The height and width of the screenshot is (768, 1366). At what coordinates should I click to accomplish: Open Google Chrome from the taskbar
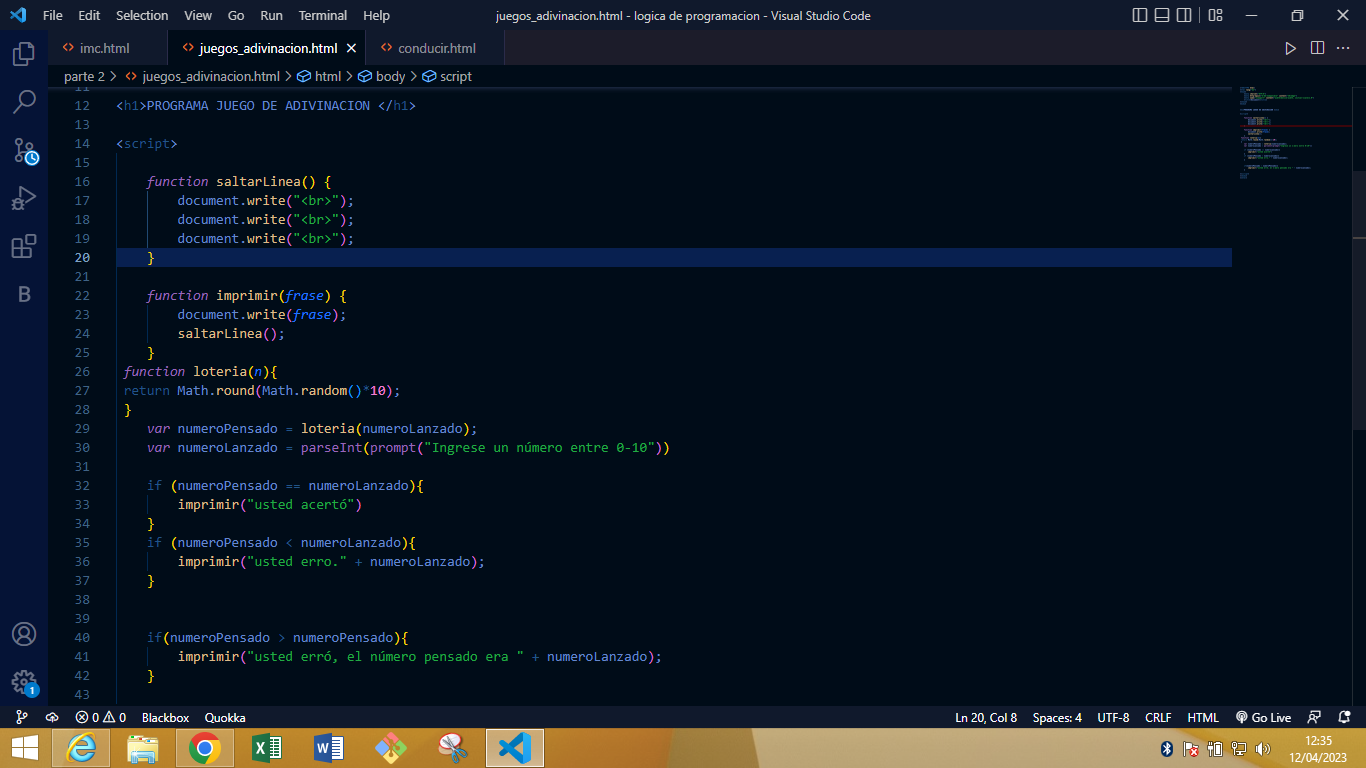[x=205, y=748]
